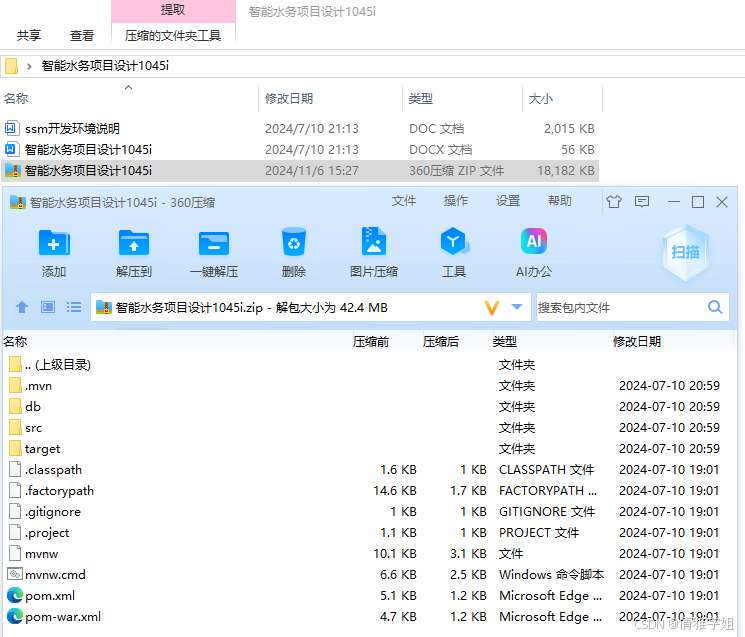Select the pom.xml Edge file icon

pos(15,596)
